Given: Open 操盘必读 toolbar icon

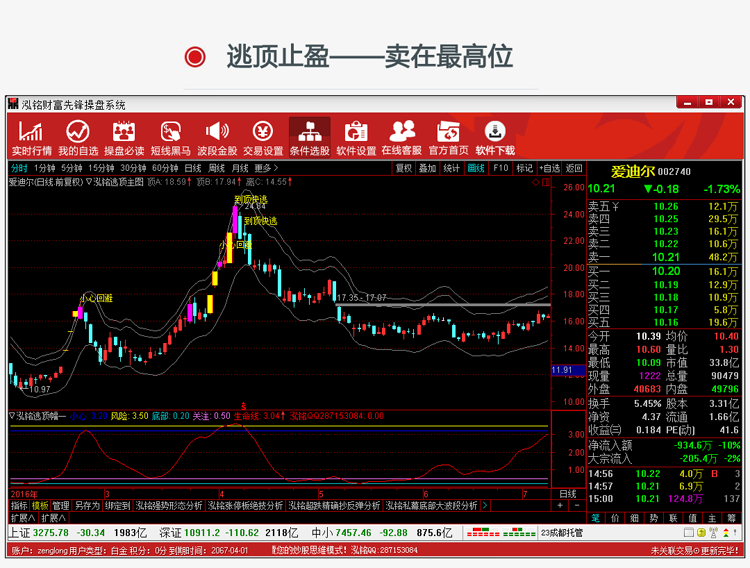Looking at the screenshot, I should tap(124, 137).
